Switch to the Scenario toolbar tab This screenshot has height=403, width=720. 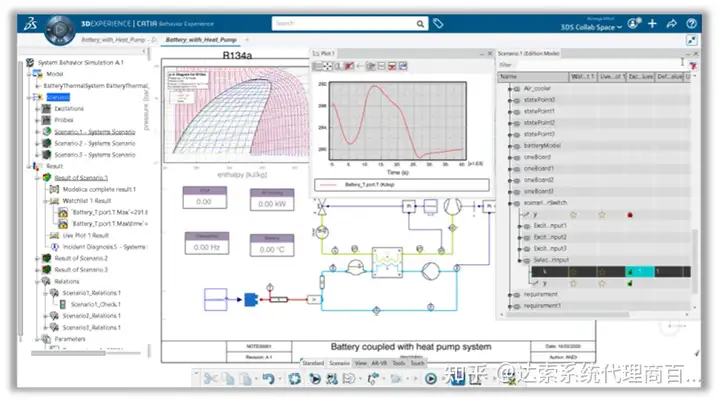click(x=340, y=362)
